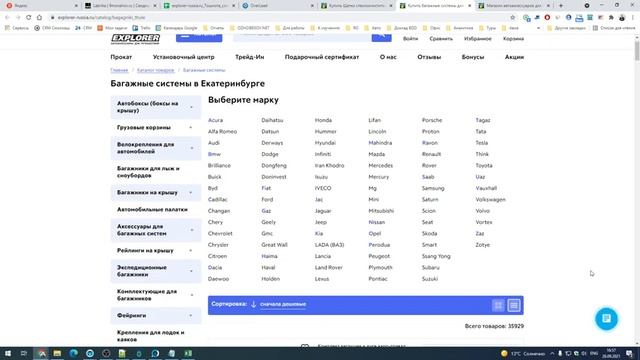Open Трейд-Ин menu item
The height and width of the screenshot is (360, 640).
coord(249,57)
